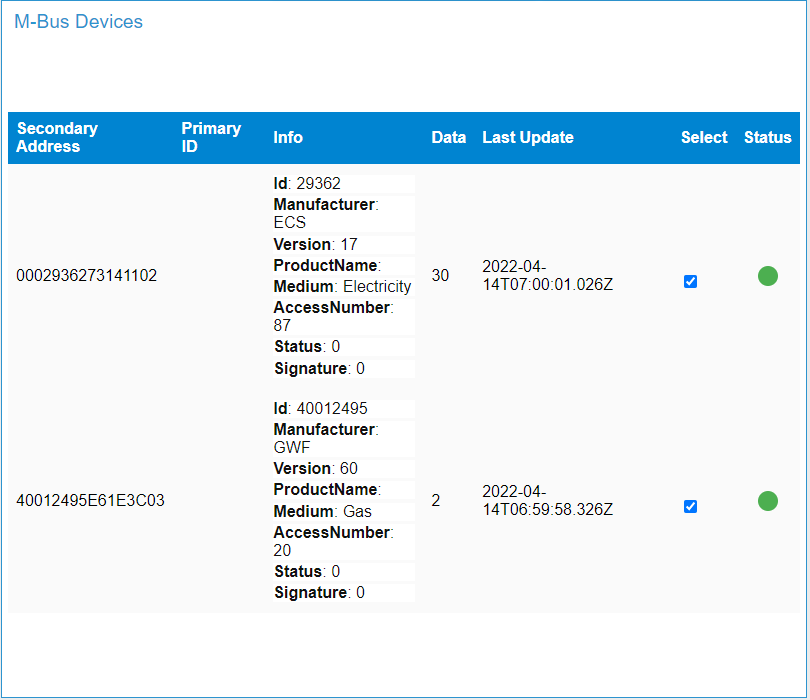Image resolution: width=810 pixels, height=700 pixels.
Task: Click the Last Update column header
Action: [x=527, y=137]
